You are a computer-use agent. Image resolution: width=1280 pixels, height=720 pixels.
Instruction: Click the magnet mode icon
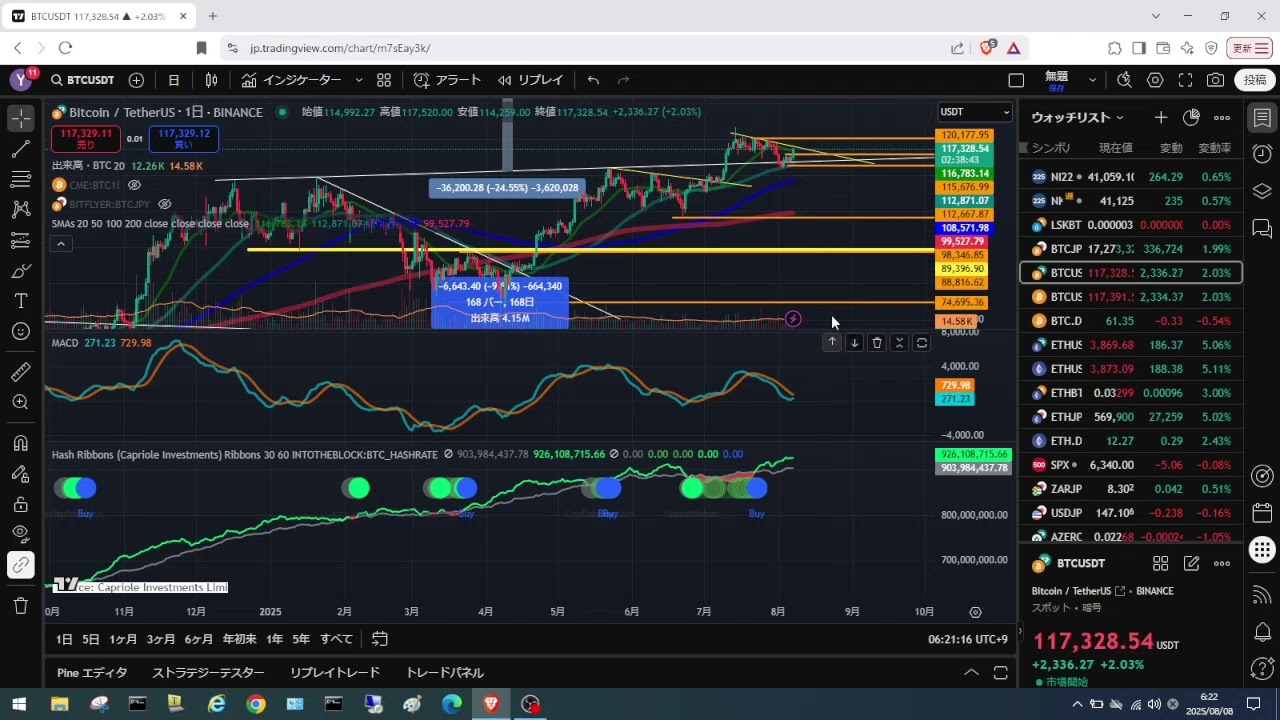pyautogui.click(x=20, y=443)
